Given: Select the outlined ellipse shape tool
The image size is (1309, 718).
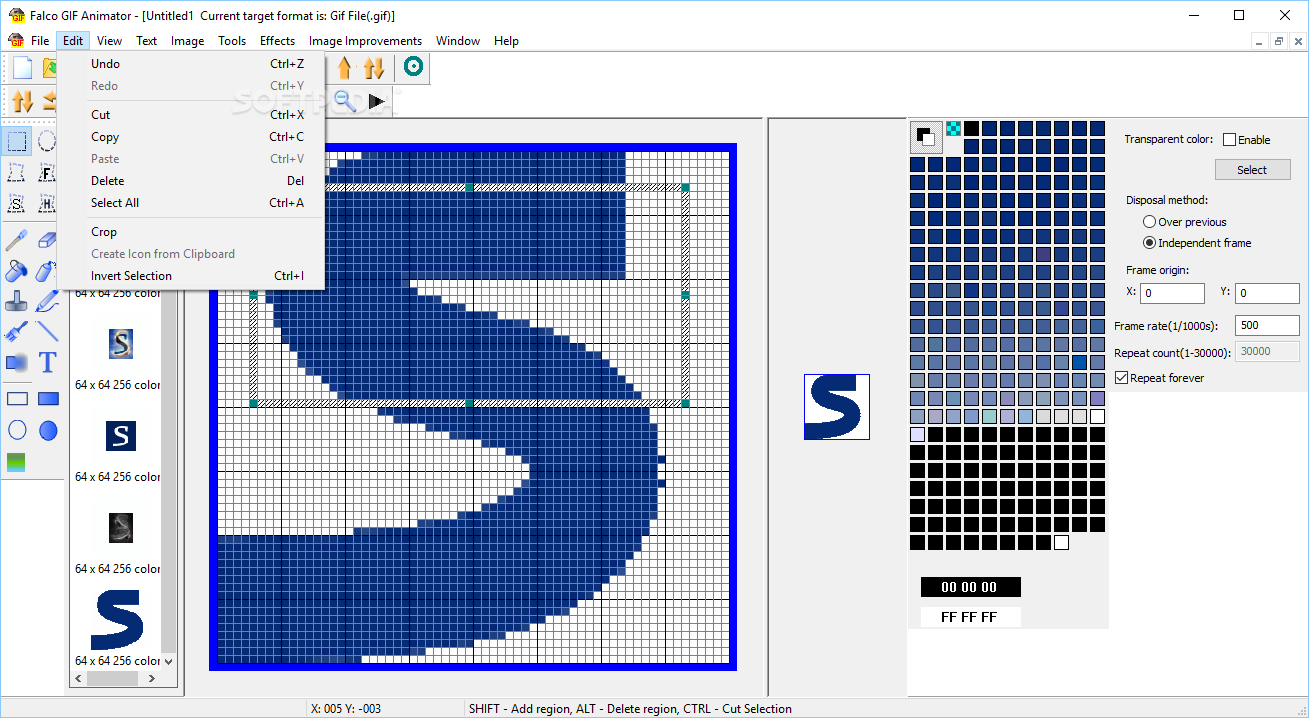Looking at the screenshot, I should [17, 430].
